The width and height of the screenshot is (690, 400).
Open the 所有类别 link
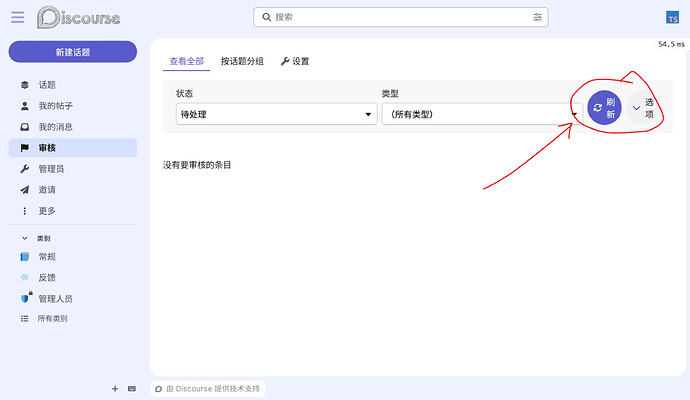pos(73,319)
